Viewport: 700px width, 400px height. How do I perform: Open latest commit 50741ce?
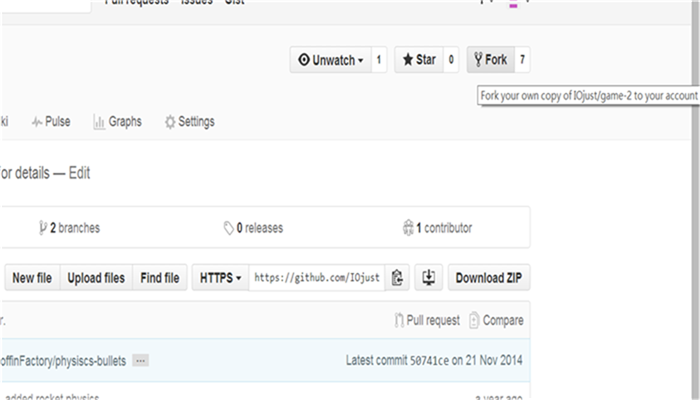429,360
